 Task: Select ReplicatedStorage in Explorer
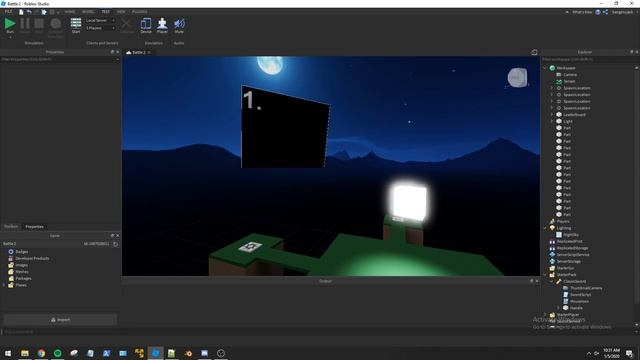pyautogui.click(x=572, y=248)
